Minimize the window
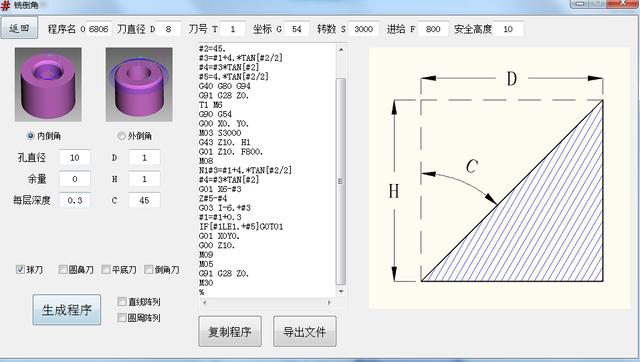This screenshot has height=362, width=640. (x=579, y=3)
